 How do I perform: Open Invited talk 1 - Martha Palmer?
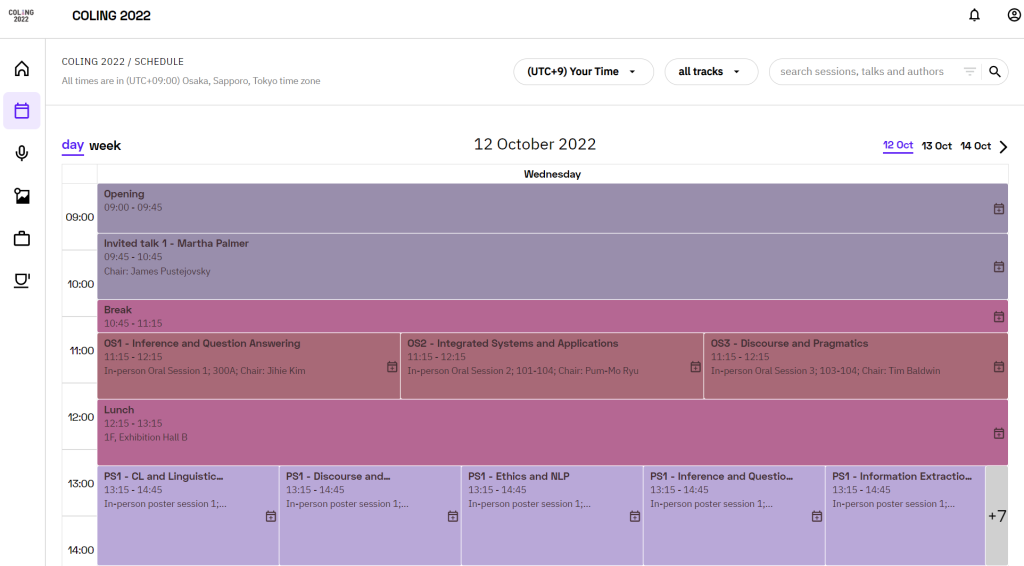pos(552,266)
